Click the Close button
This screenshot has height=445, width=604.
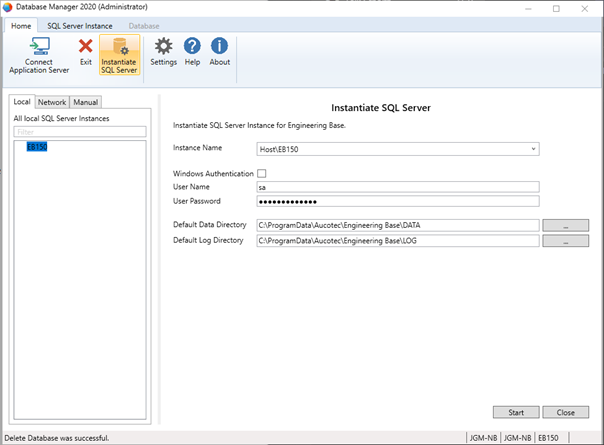pos(565,412)
